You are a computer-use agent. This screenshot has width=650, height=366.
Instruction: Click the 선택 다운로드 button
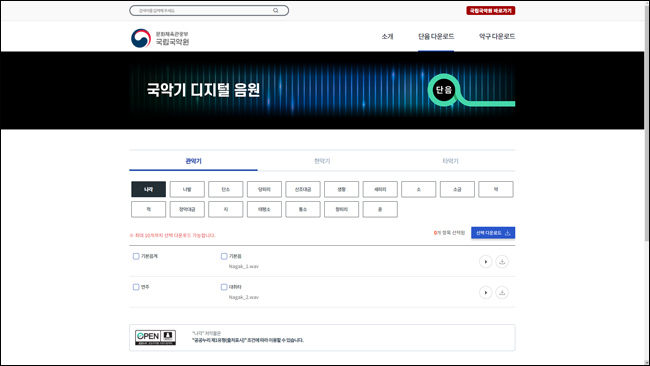click(x=493, y=233)
